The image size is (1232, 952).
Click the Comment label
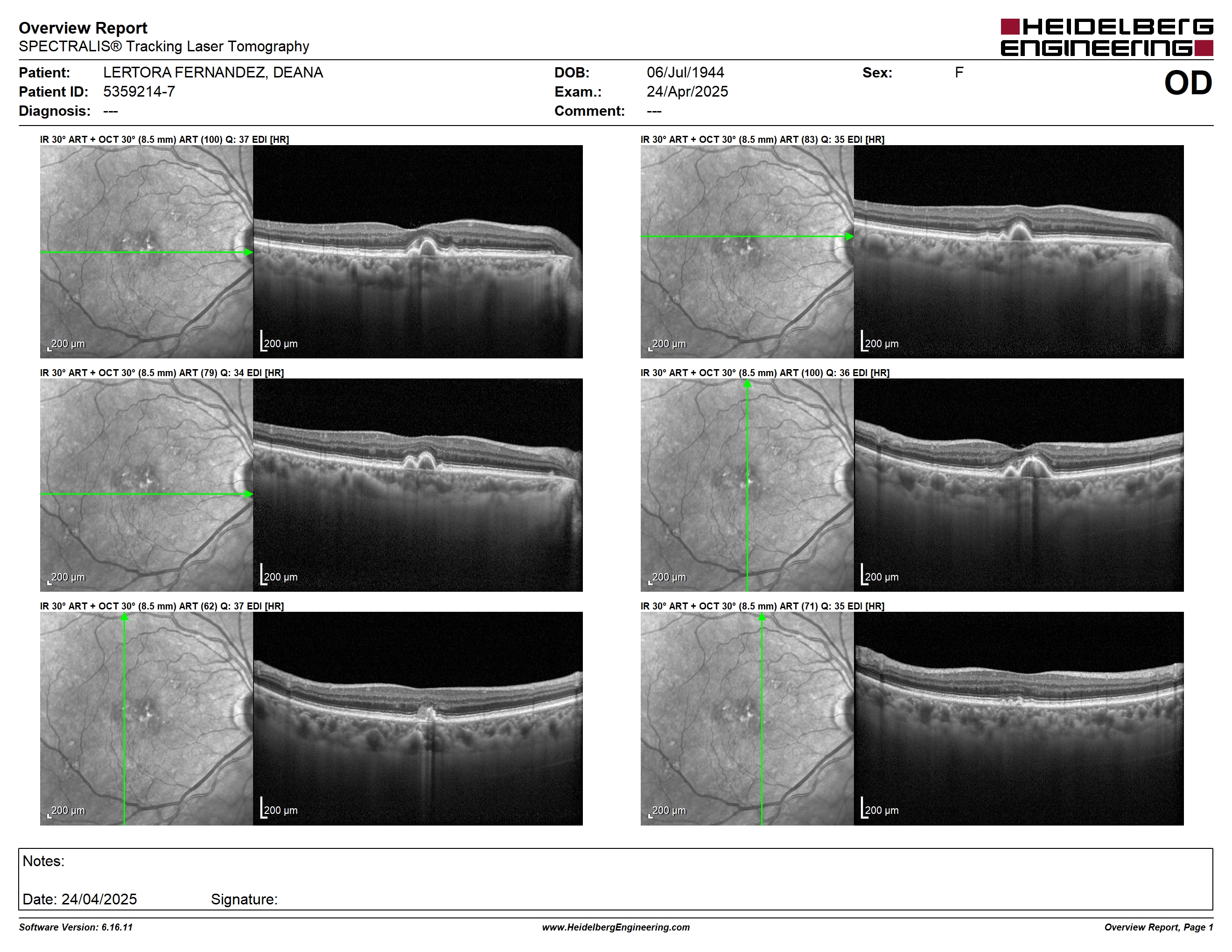point(589,111)
